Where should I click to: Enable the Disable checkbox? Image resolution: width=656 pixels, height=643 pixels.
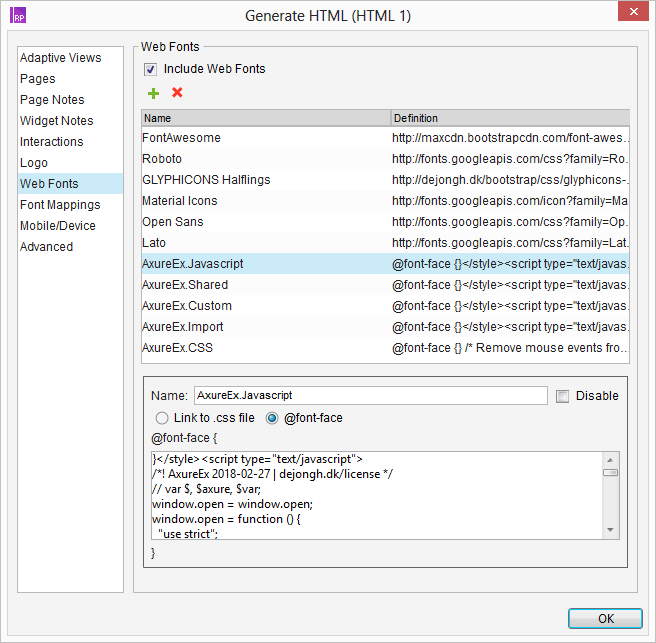click(x=562, y=396)
